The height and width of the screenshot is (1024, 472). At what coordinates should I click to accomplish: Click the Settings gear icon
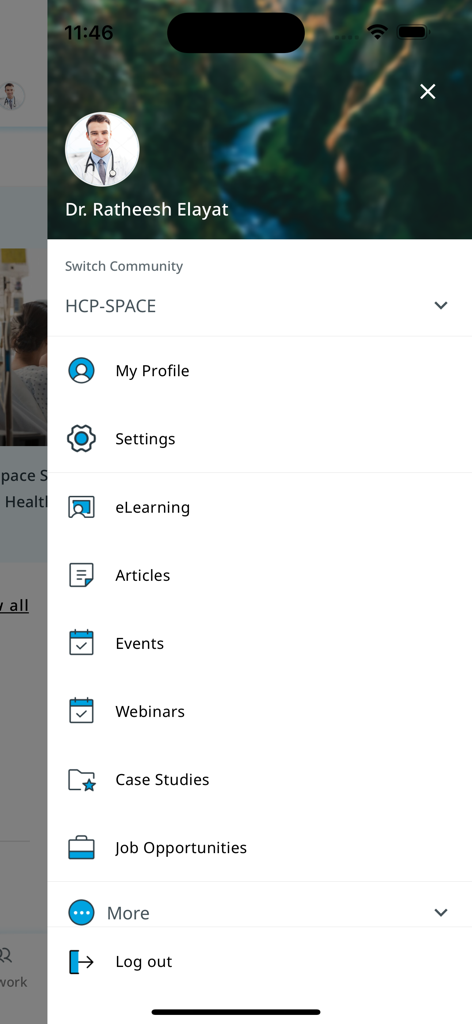[82, 439]
